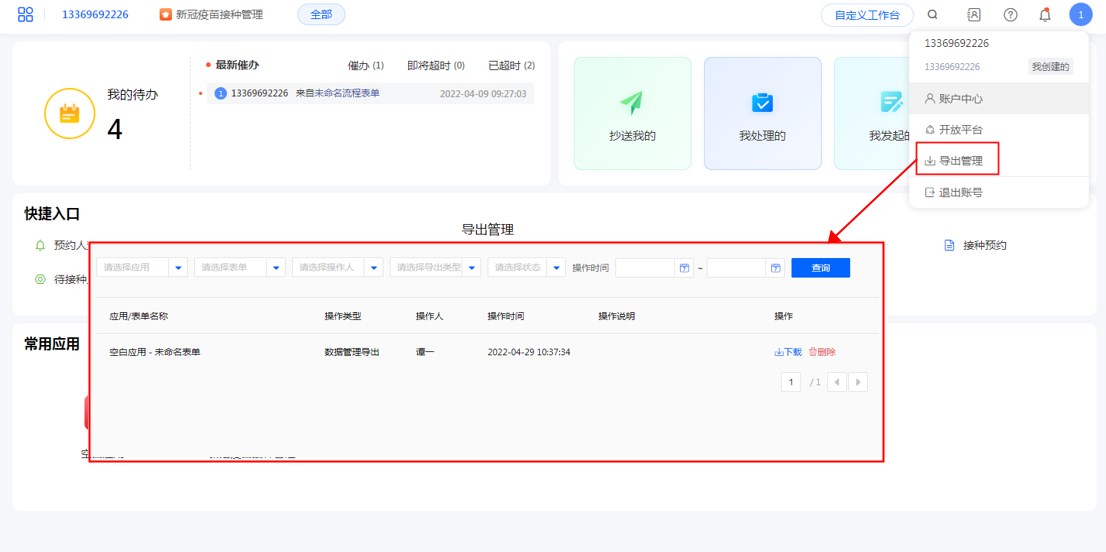1106x552 pixels.
Task: Open the app grid launcher icon
Action: (26, 15)
